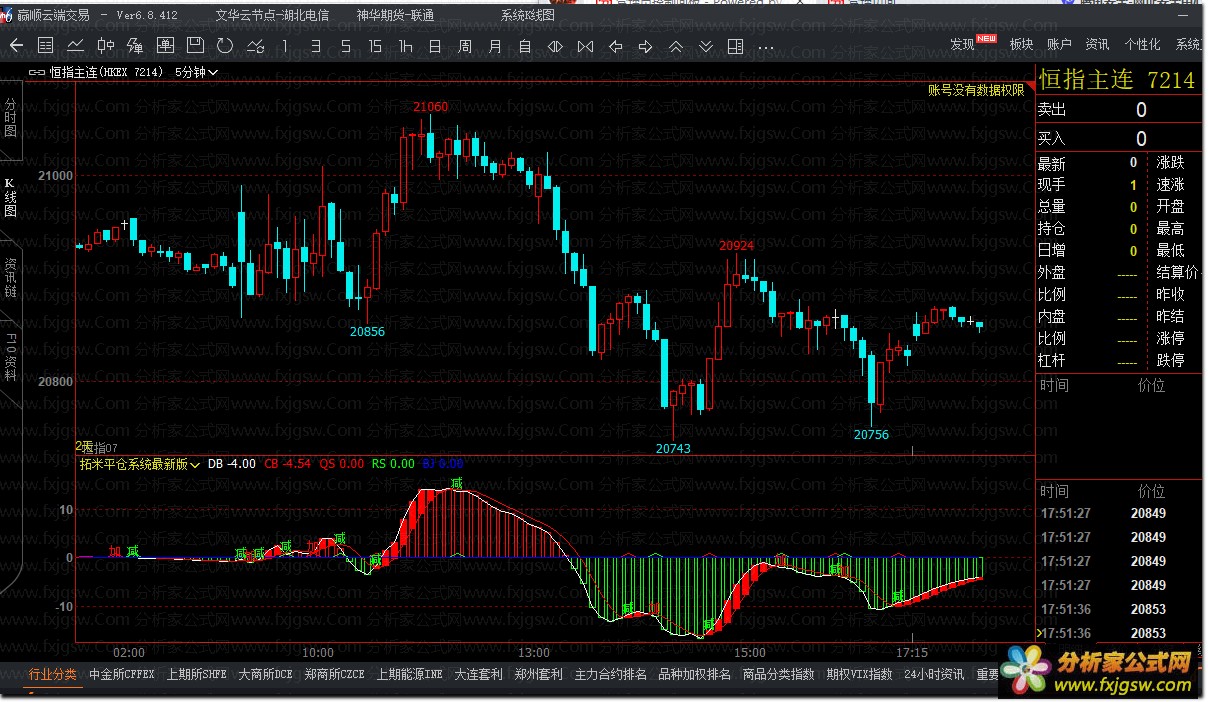Select the 商品分类指数 bottom tab

point(779,674)
